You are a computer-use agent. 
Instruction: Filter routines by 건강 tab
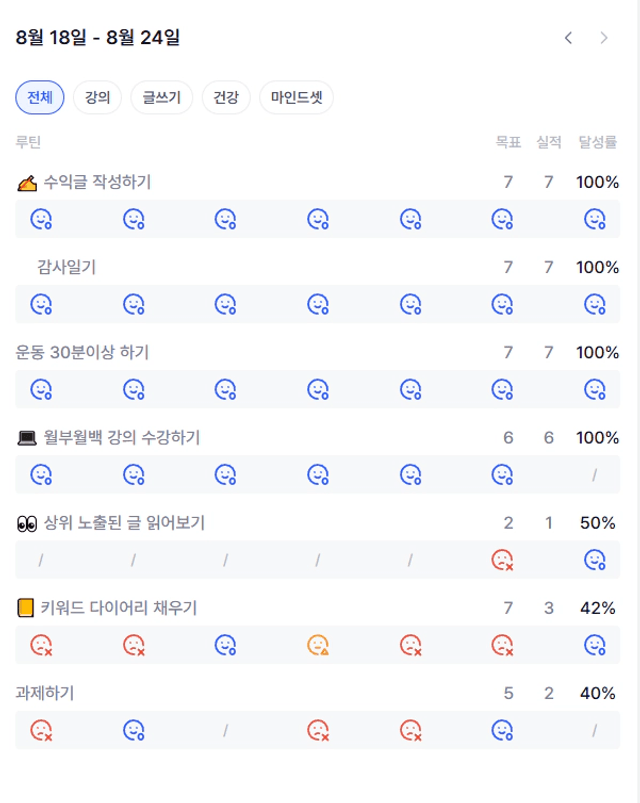coord(225,98)
